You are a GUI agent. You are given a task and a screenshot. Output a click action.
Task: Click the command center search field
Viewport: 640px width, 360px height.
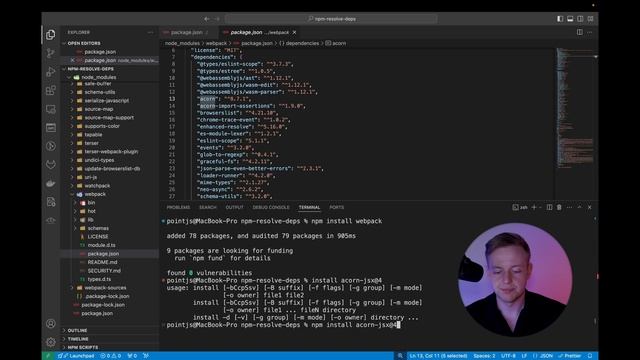click(x=331, y=19)
